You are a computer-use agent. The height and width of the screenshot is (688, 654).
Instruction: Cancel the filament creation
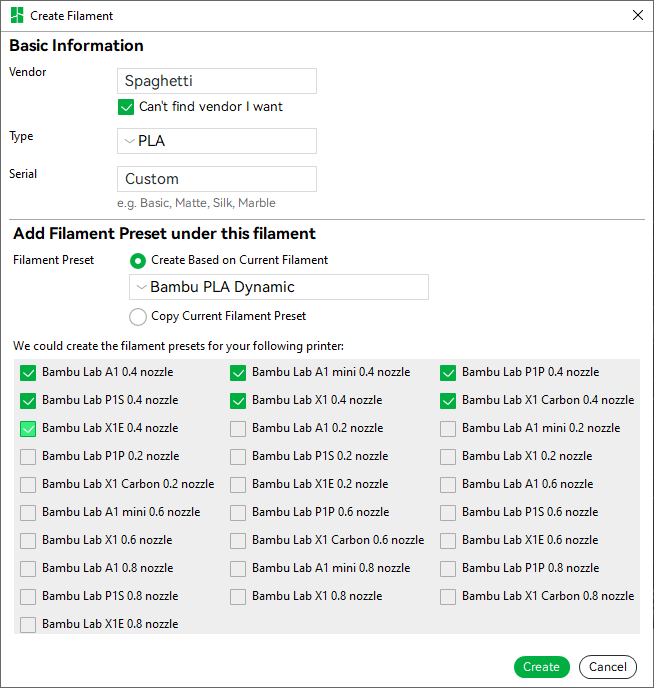click(x=608, y=667)
